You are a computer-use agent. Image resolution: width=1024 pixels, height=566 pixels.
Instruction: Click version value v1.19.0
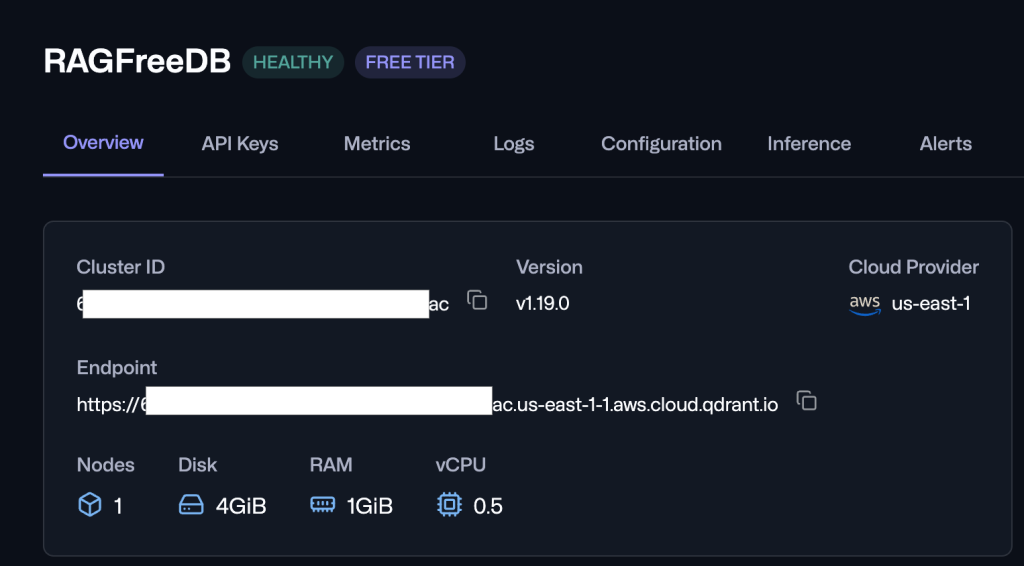click(x=543, y=304)
